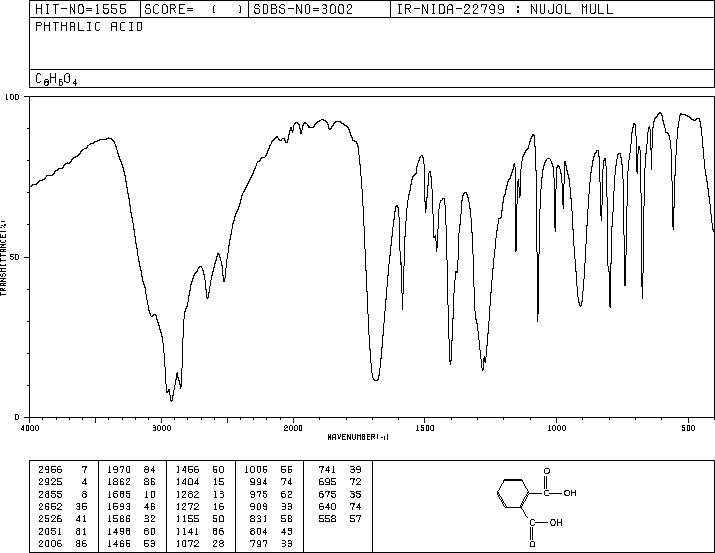The image size is (715, 553).
Task: Click the 0 label on the transmittance axis
Action: (x=17, y=417)
